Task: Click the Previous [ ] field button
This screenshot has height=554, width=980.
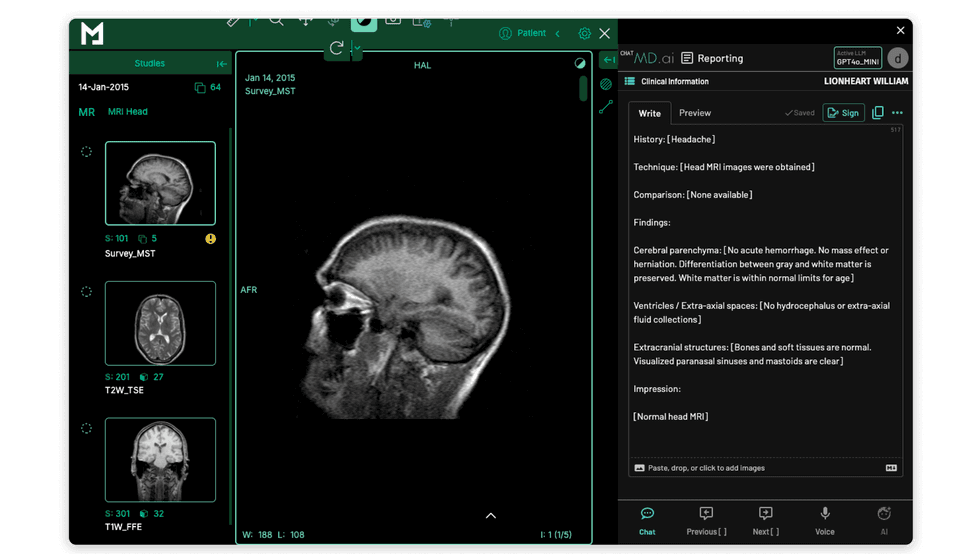Action: point(706,521)
